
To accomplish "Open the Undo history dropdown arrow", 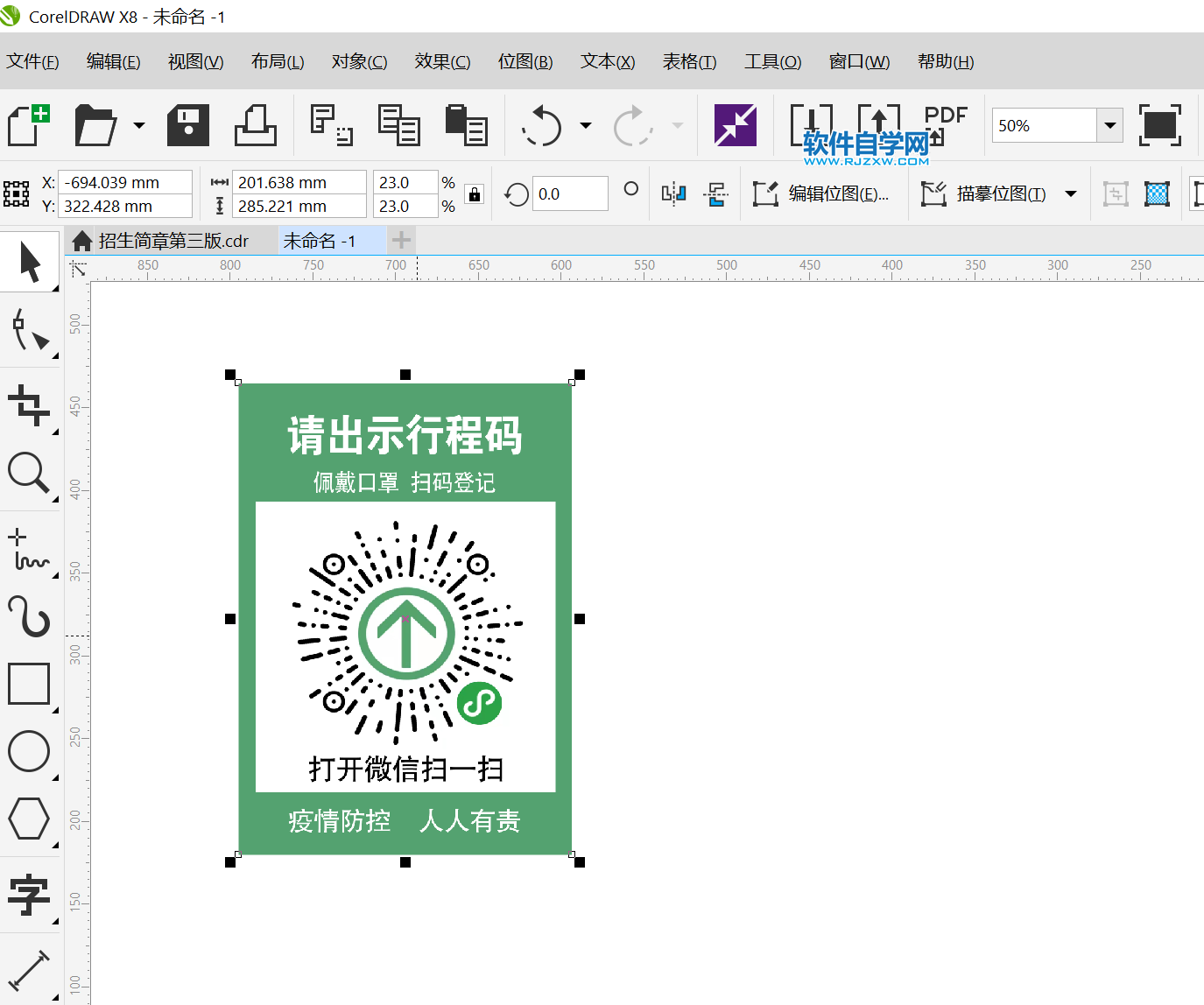I will pyautogui.click(x=585, y=125).
